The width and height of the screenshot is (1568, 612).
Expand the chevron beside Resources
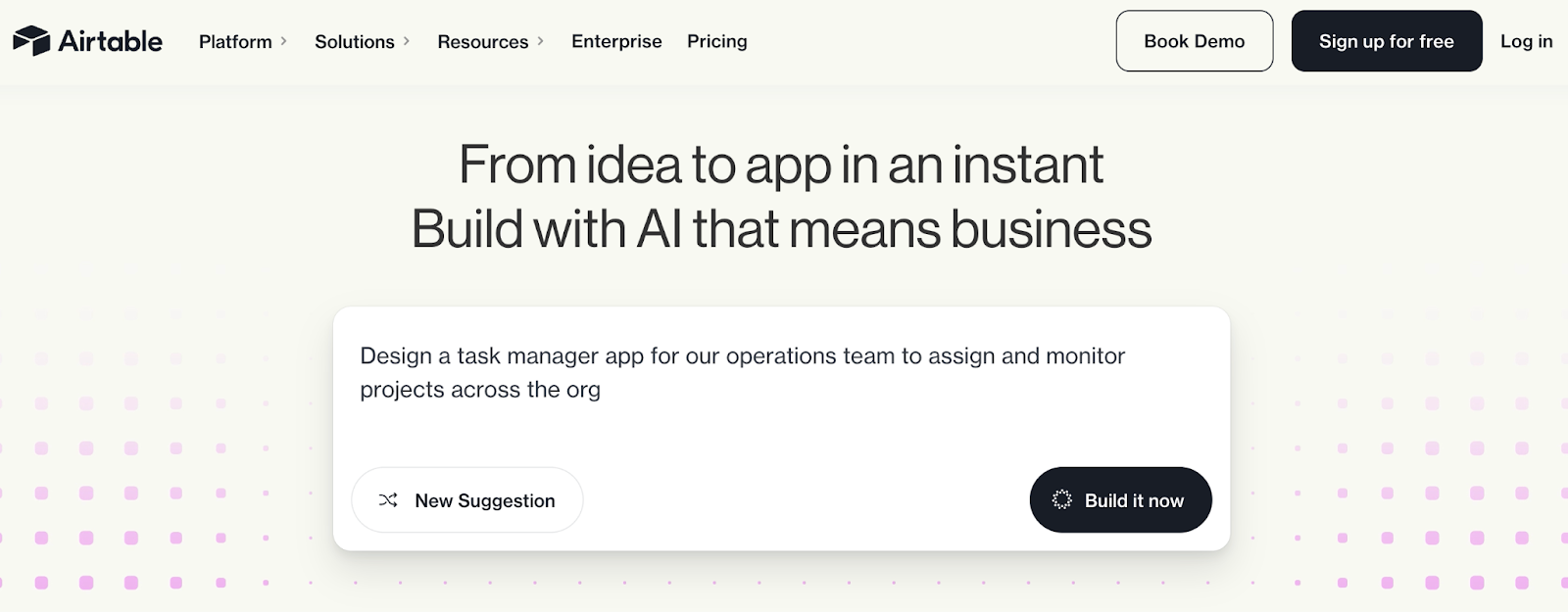click(541, 41)
